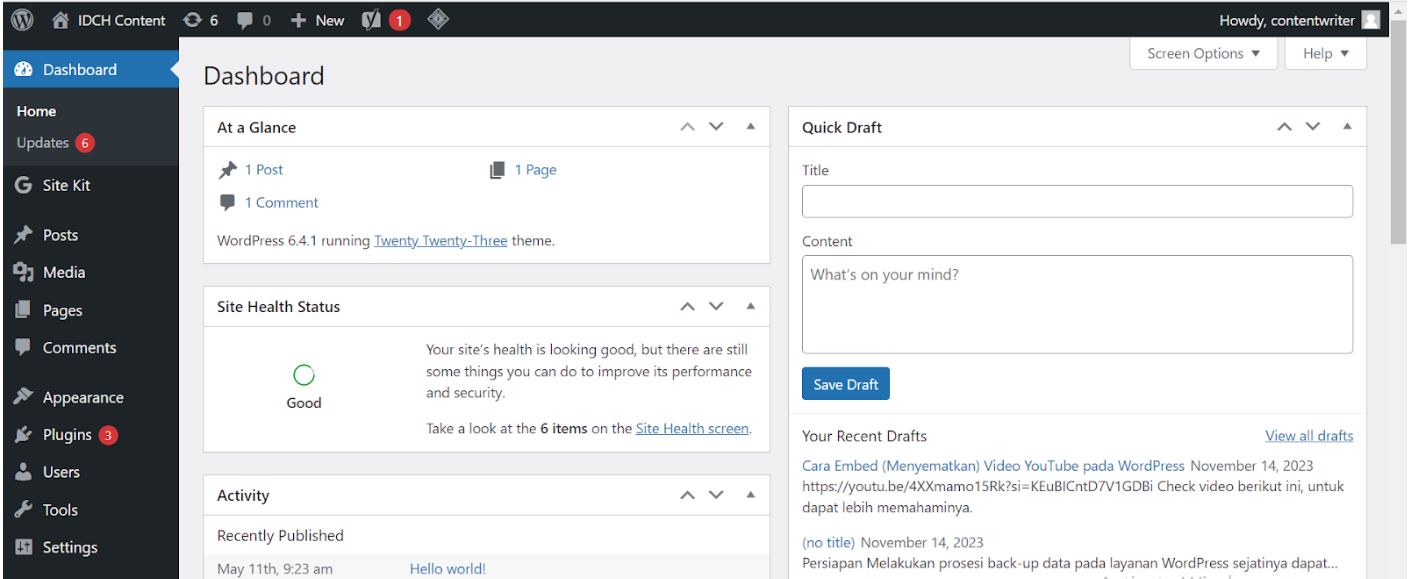The image size is (1413, 579).
Task: Open the Screen Options dropdown
Action: (x=1202, y=53)
